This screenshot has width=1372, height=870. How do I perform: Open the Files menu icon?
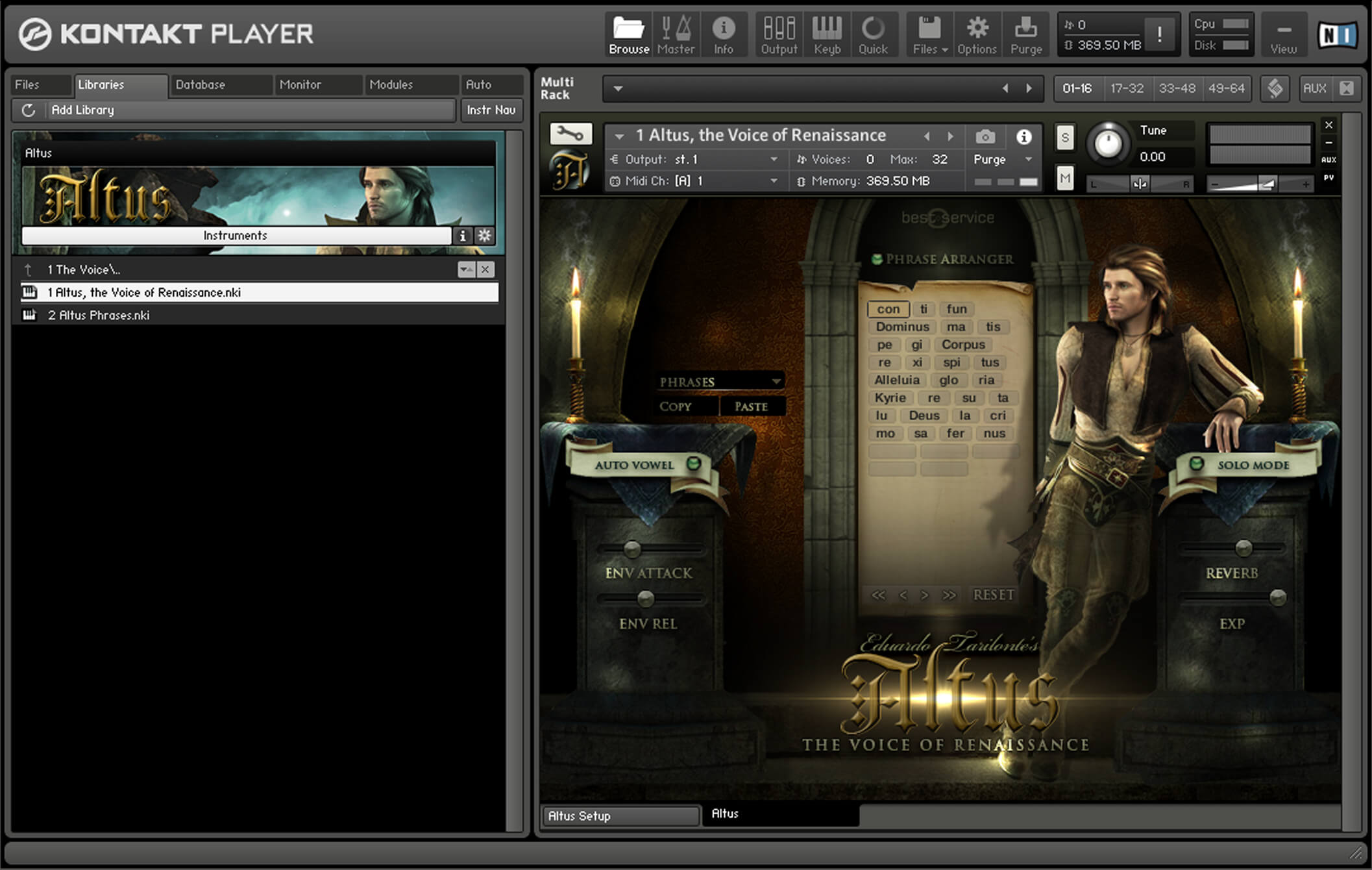click(x=929, y=34)
